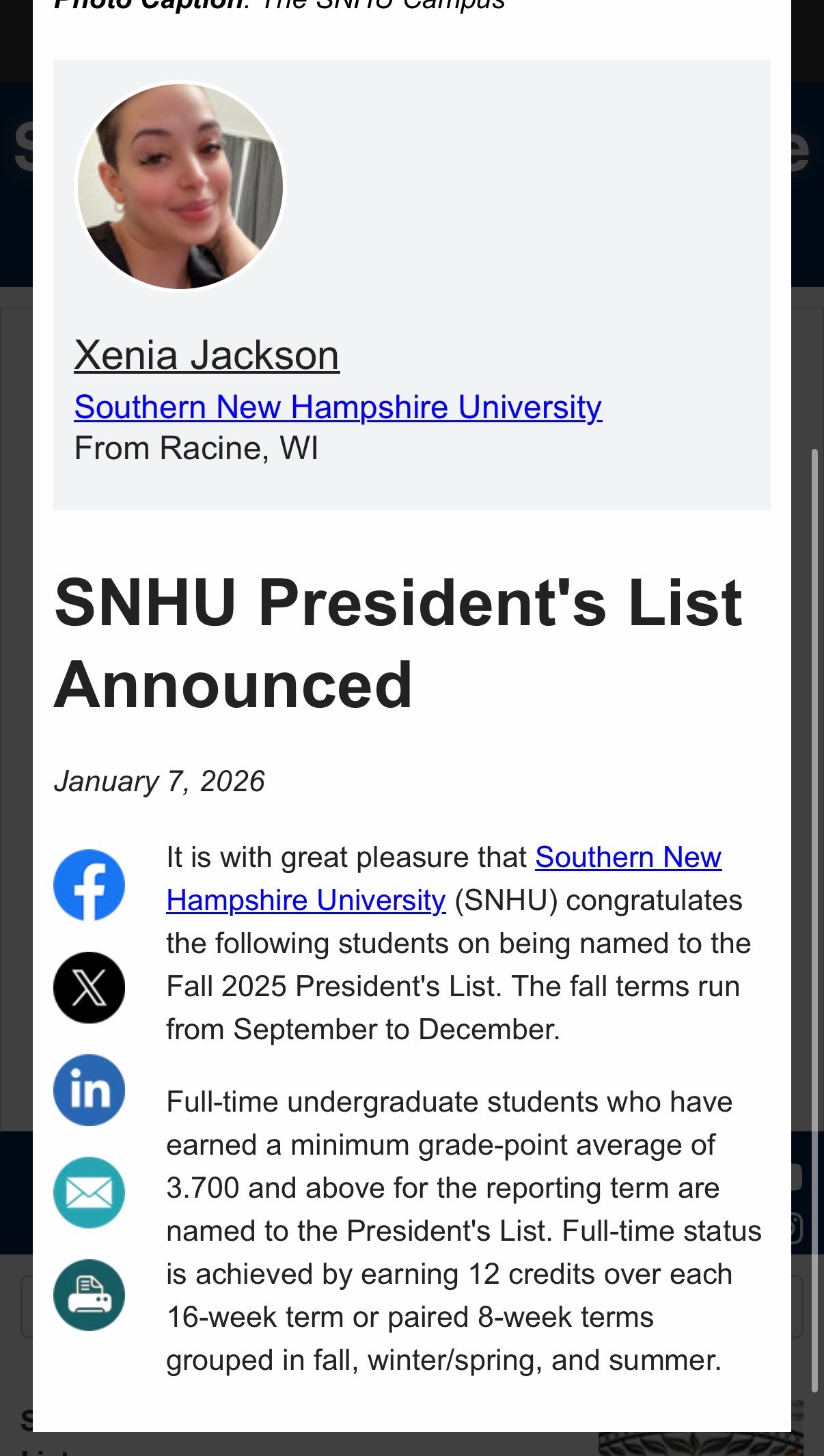Image resolution: width=824 pixels, height=1456 pixels.
Task: Click the "From Racine, WI" hometown text
Action: pos(196,449)
